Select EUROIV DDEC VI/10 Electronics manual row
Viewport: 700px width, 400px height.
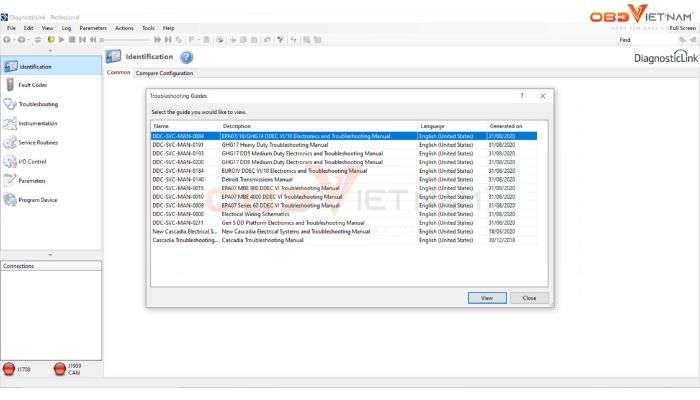point(344,171)
